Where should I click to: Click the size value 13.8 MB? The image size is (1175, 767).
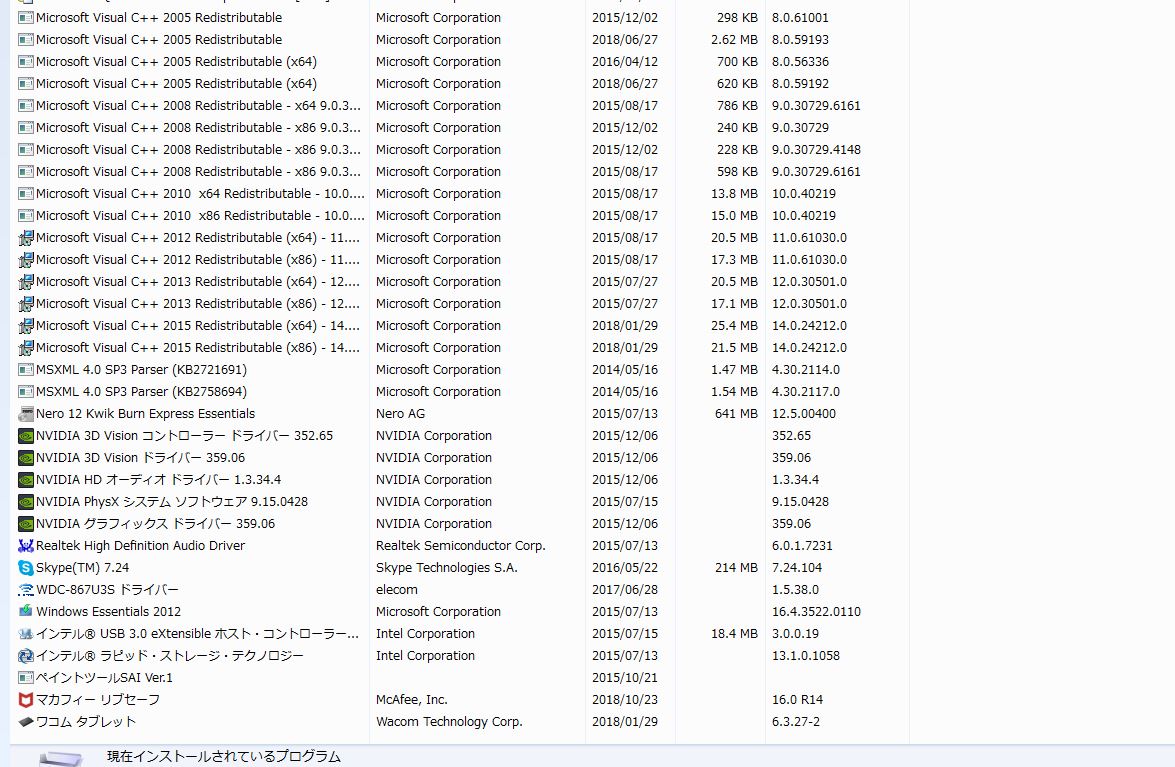point(734,194)
